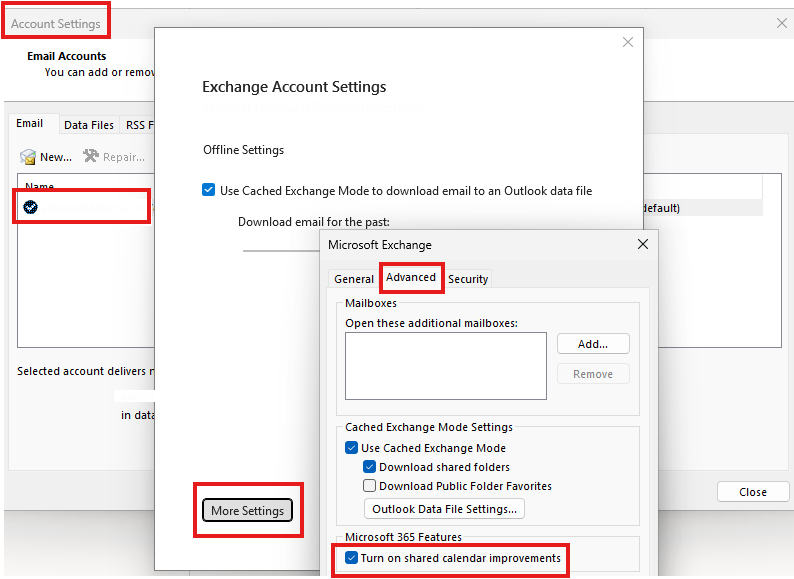Image resolution: width=794 pixels, height=579 pixels.
Task: Click Add... to open additional mailbox
Action: click(593, 344)
